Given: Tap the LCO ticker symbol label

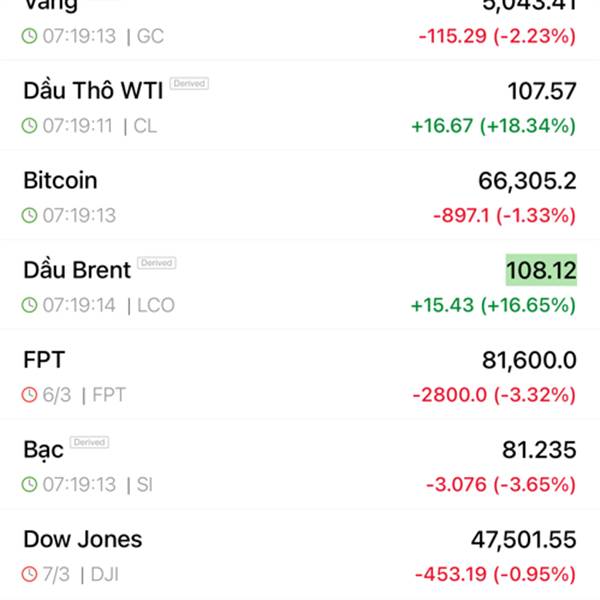Looking at the screenshot, I should tap(156, 306).
